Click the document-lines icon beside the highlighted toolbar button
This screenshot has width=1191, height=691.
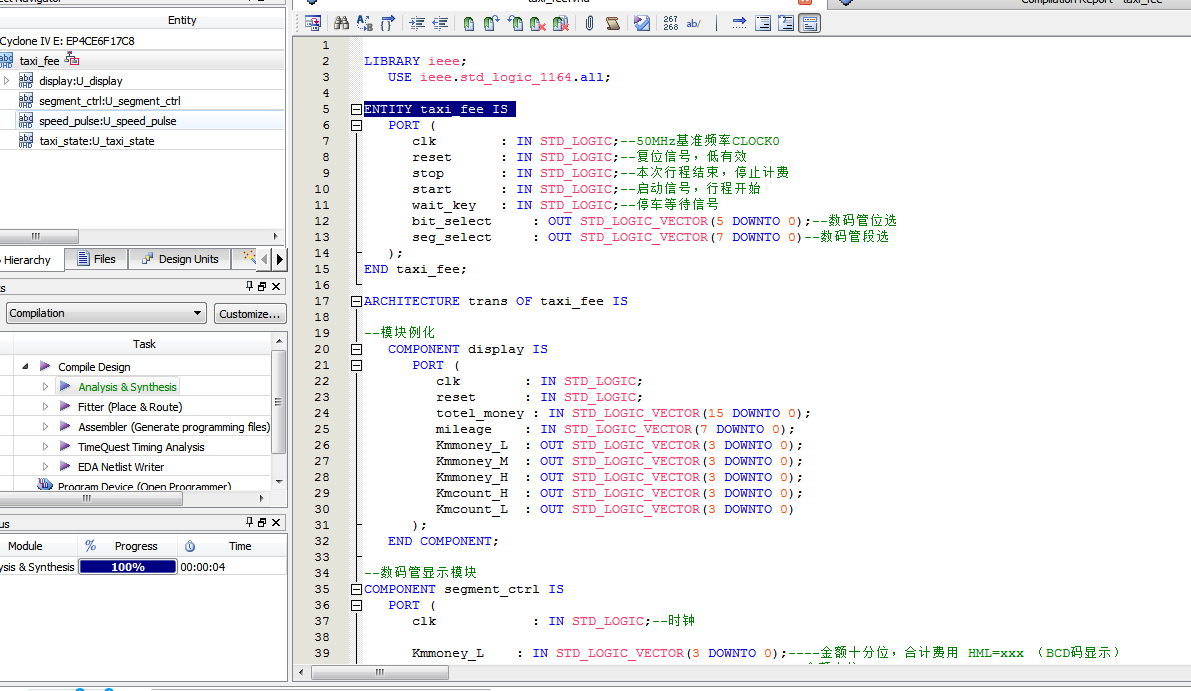[x=786, y=24]
